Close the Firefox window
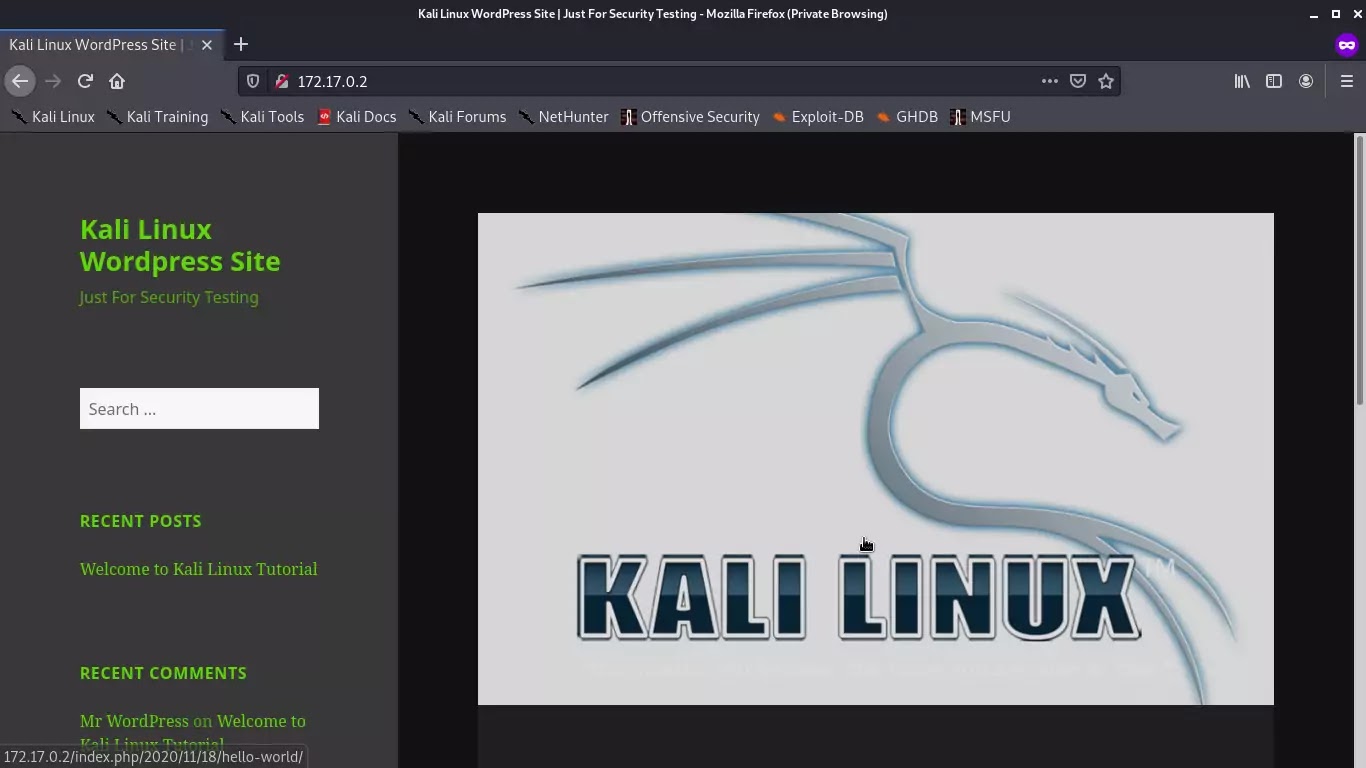 (1355, 14)
